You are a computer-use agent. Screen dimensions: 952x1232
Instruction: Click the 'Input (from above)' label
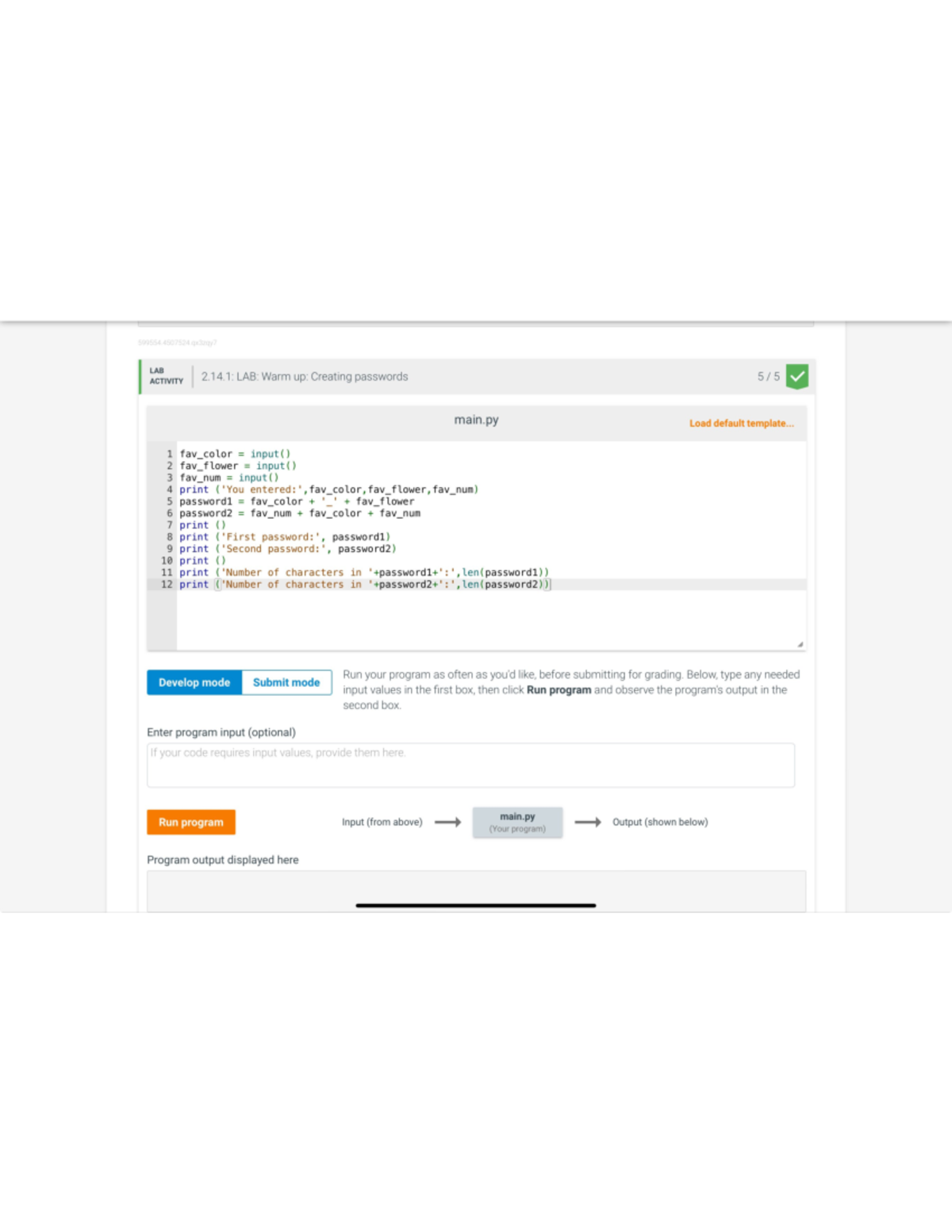click(382, 822)
